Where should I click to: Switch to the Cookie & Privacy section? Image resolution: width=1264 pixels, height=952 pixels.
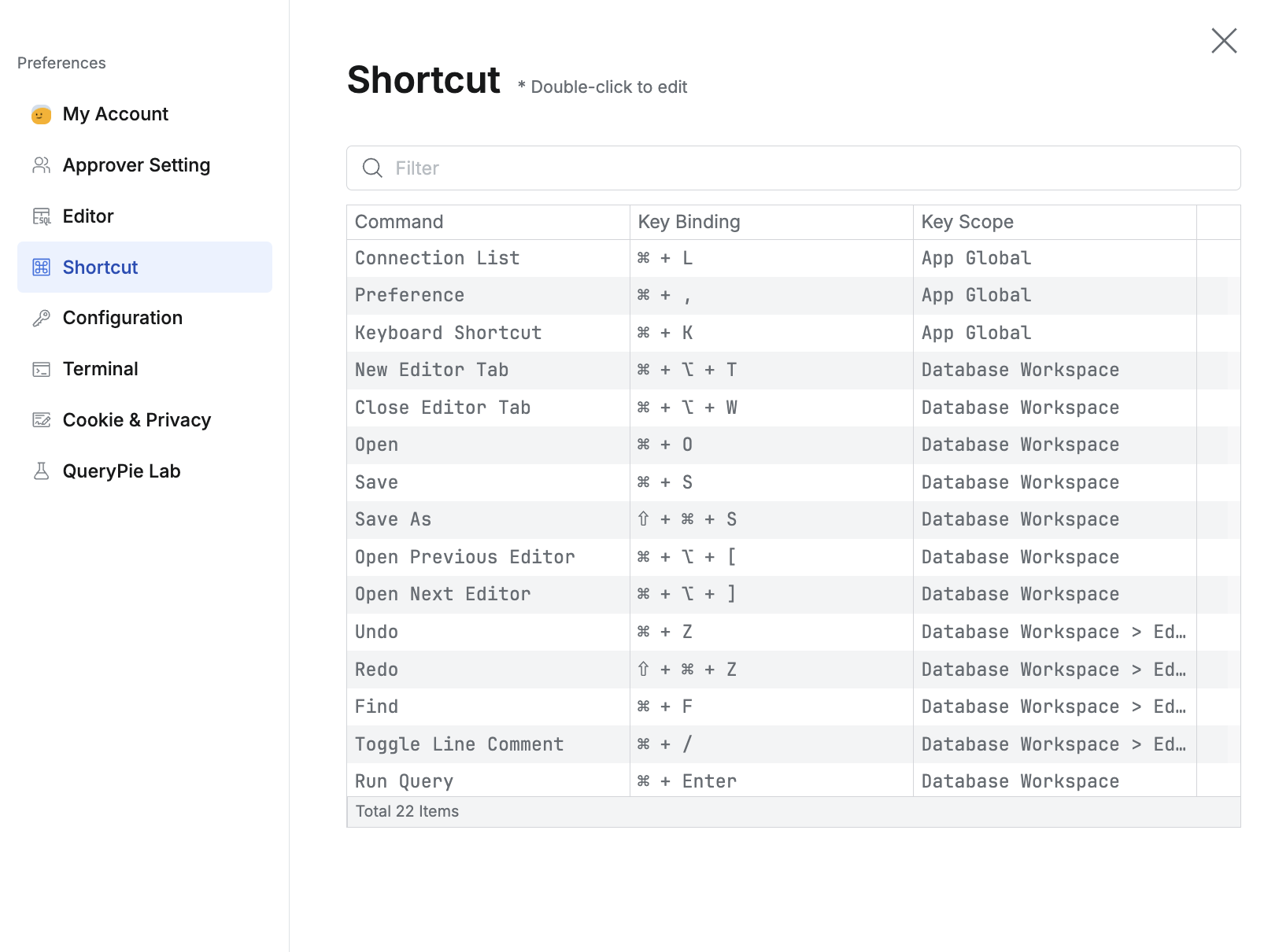(136, 419)
